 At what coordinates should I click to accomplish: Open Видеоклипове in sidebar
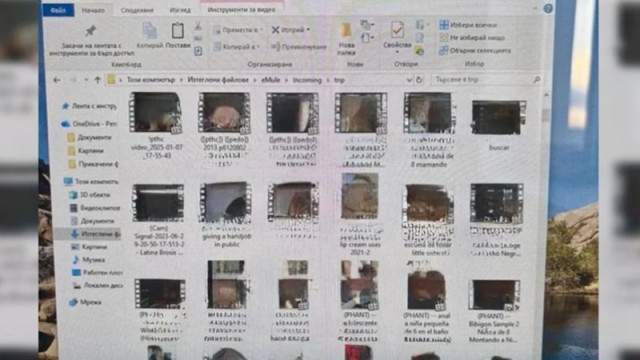pos(95,208)
